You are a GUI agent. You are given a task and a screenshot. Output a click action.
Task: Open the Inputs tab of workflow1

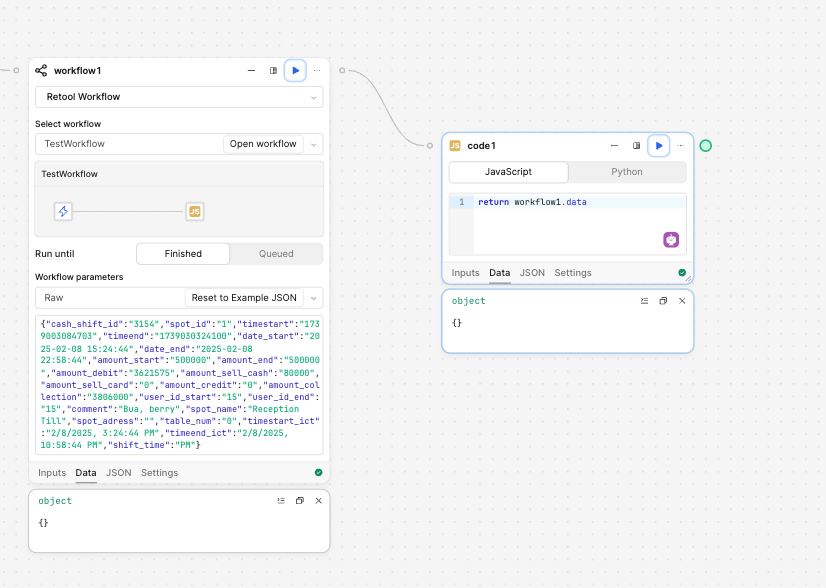point(52,473)
